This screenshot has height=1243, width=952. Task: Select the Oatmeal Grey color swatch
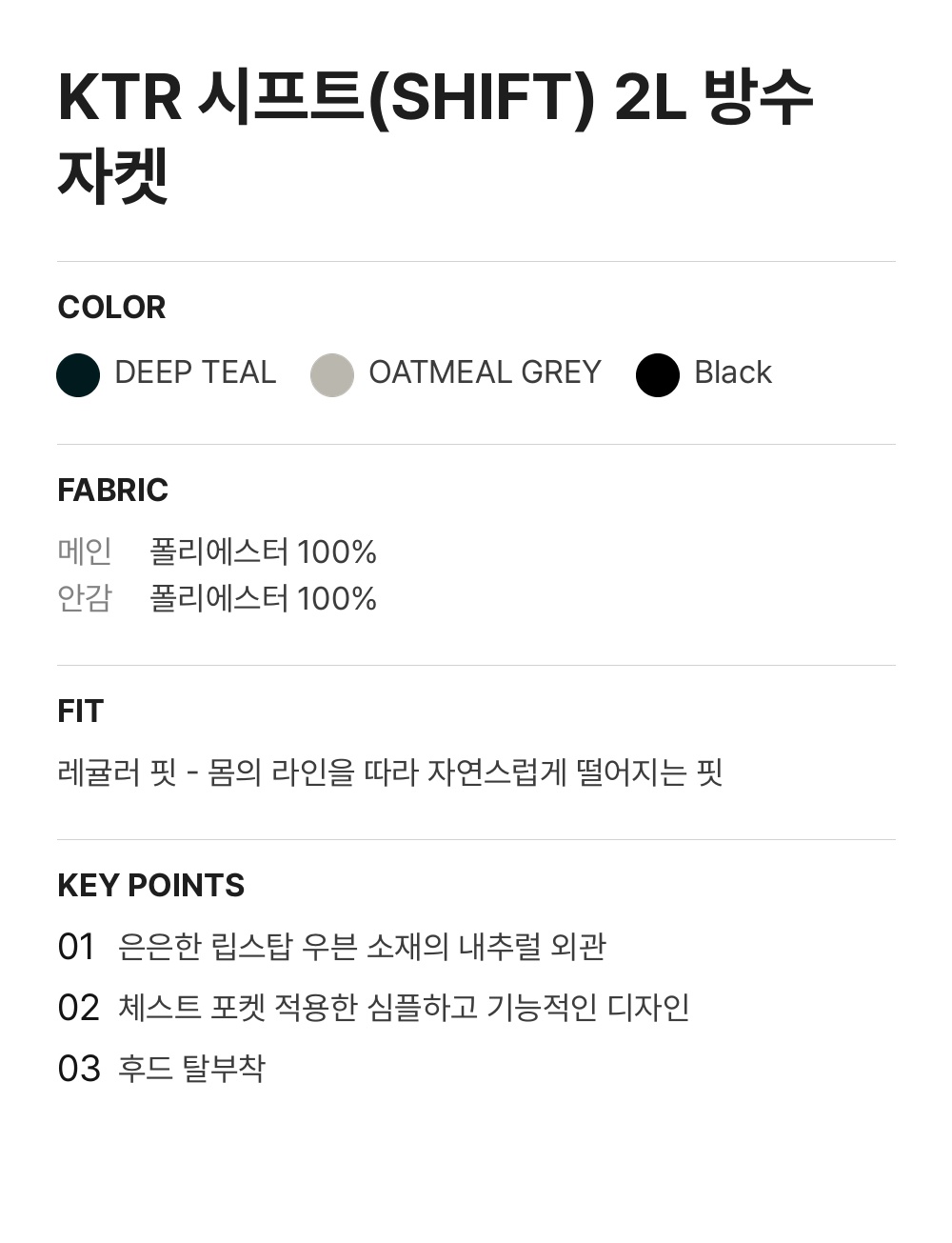click(x=332, y=374)
